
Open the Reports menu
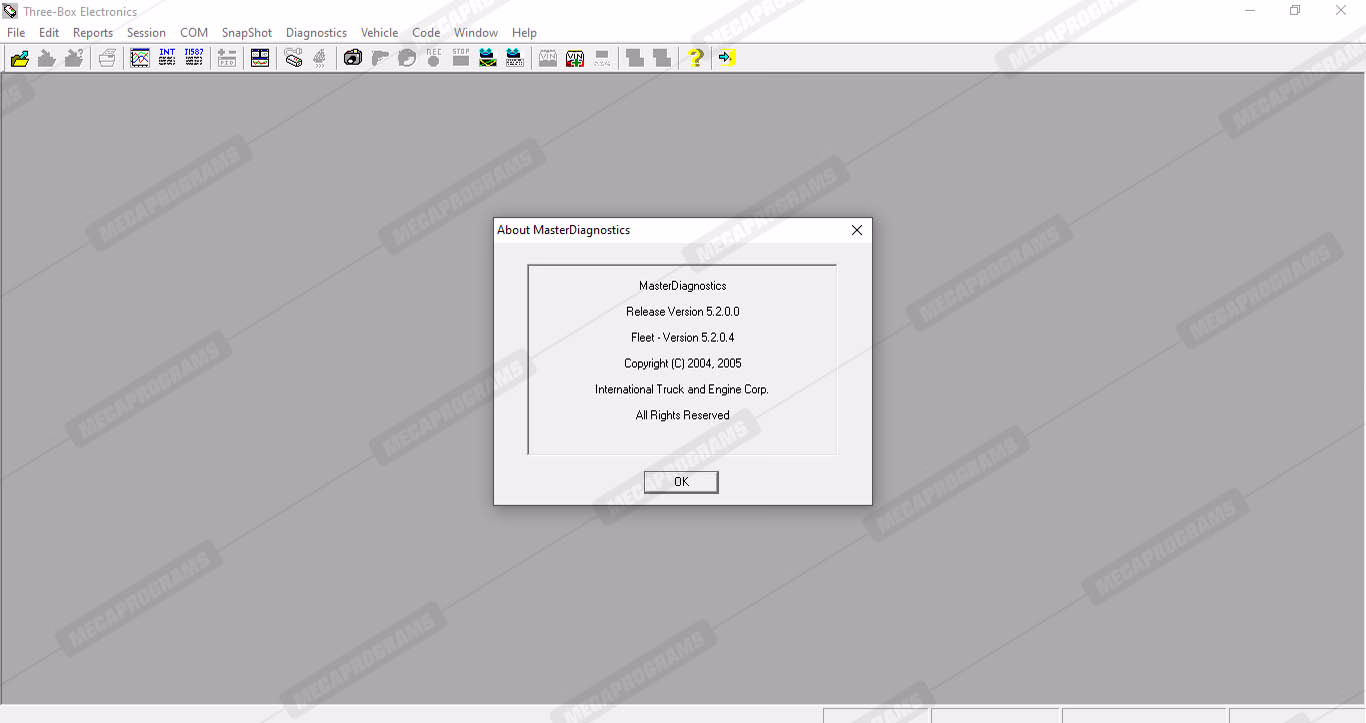click(93, 33)
